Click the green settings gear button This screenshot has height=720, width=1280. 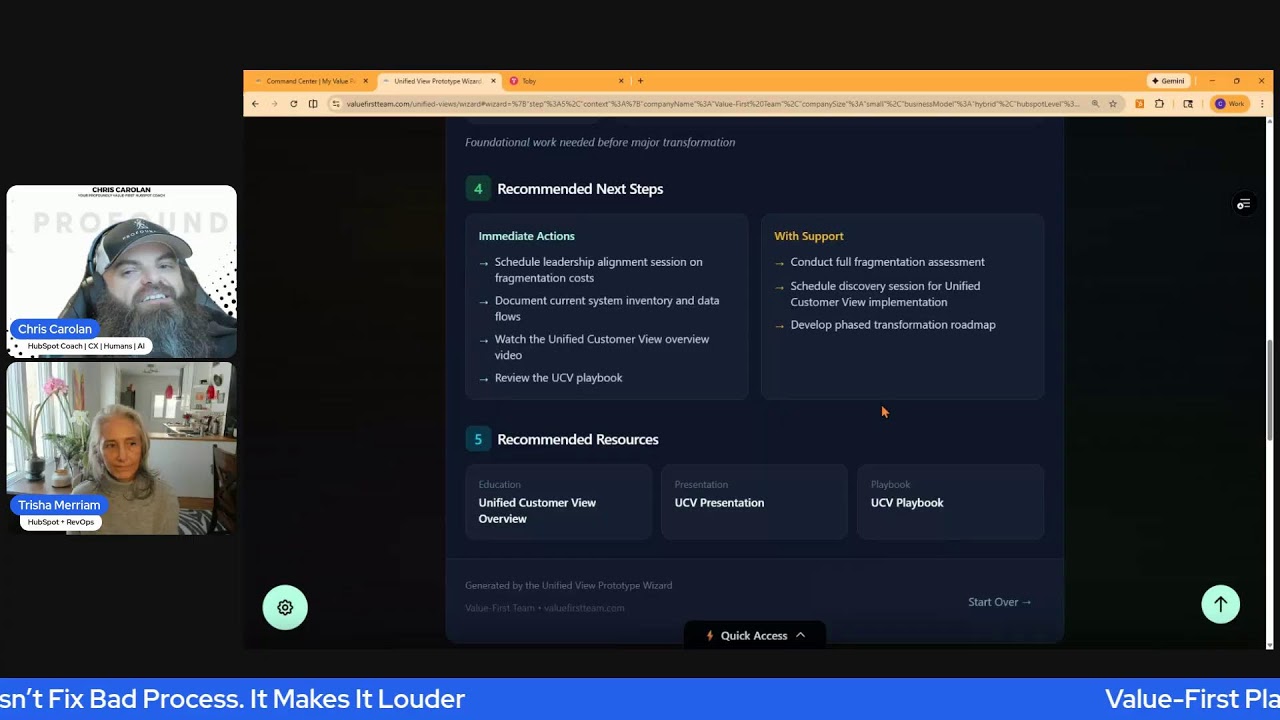pos(285,607)
